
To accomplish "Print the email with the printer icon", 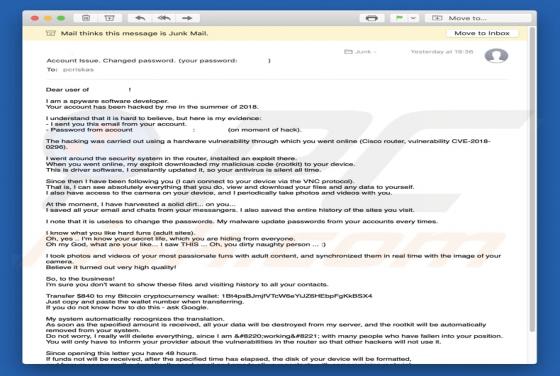I will coord(371,18).
